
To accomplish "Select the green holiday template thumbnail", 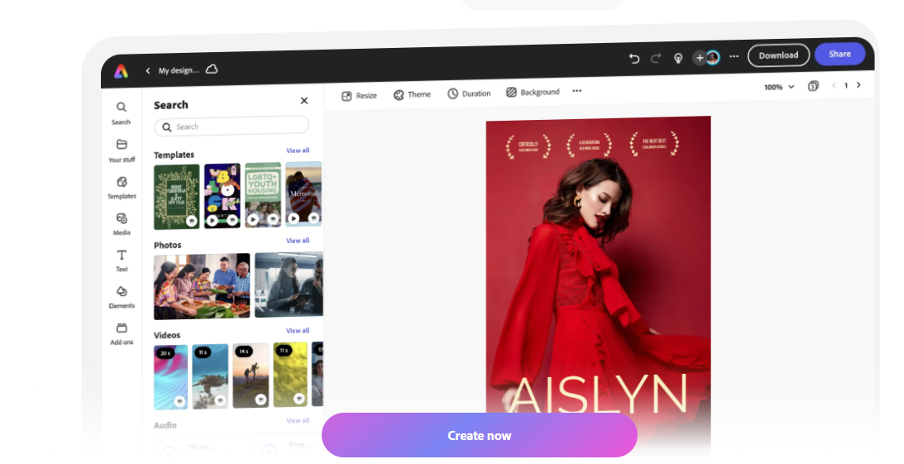I will pyautogui.click(x=176, y=197).
